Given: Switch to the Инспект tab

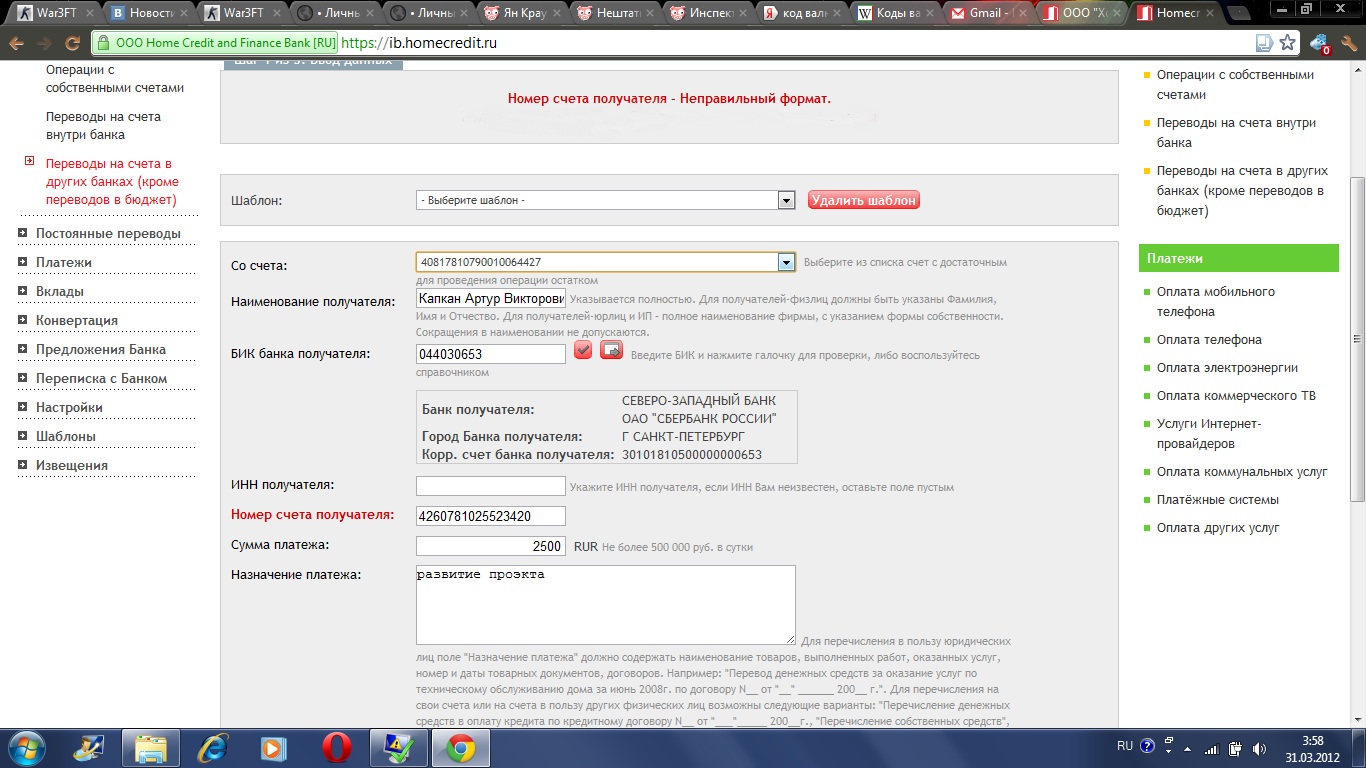Looking at the screenshot, I should [706, 14].
